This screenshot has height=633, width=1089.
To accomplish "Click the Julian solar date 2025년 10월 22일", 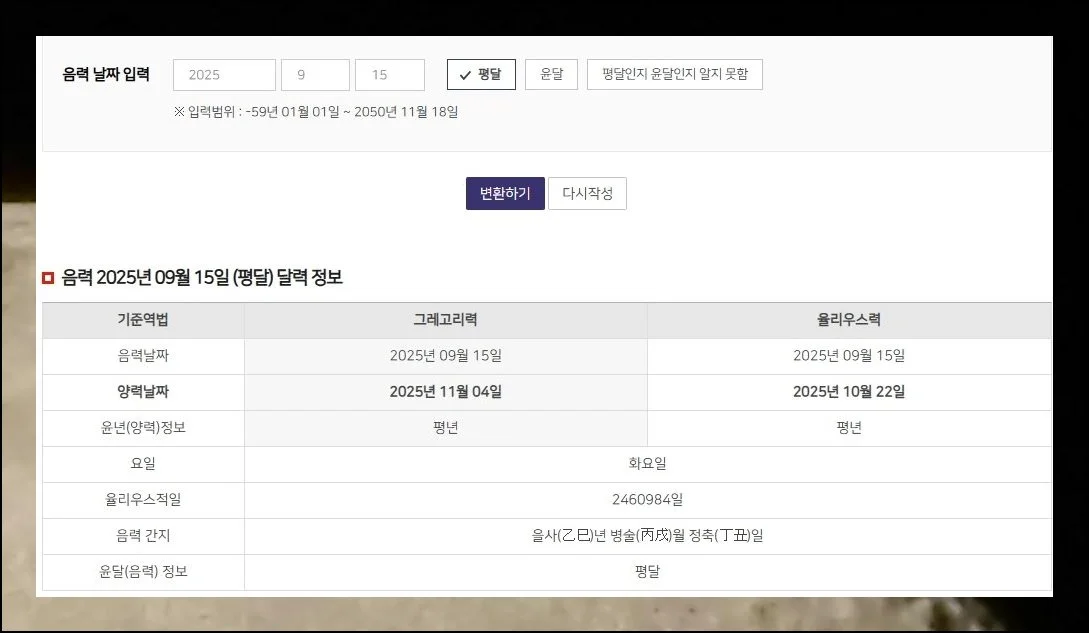I will (850, 392).
